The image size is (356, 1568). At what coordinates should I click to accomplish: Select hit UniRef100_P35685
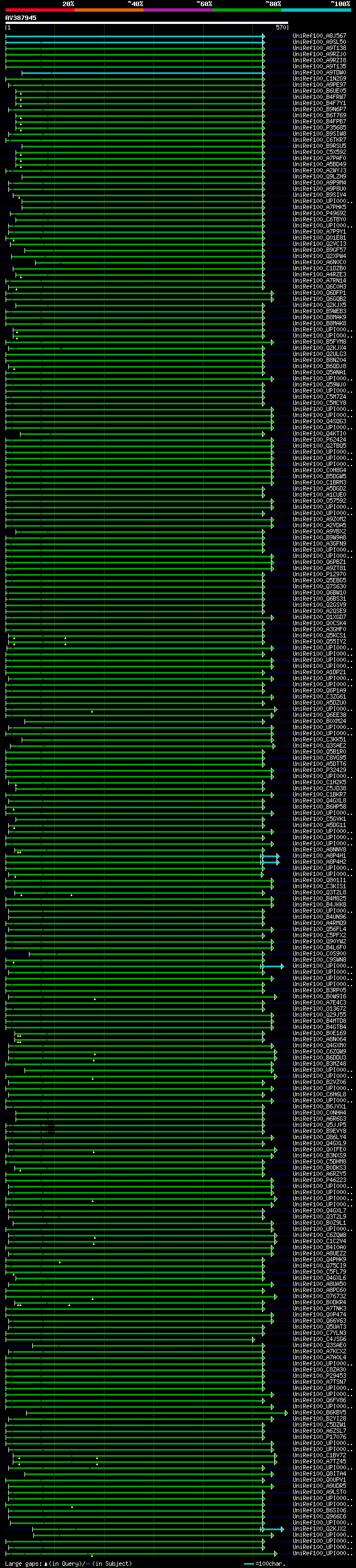319,128
